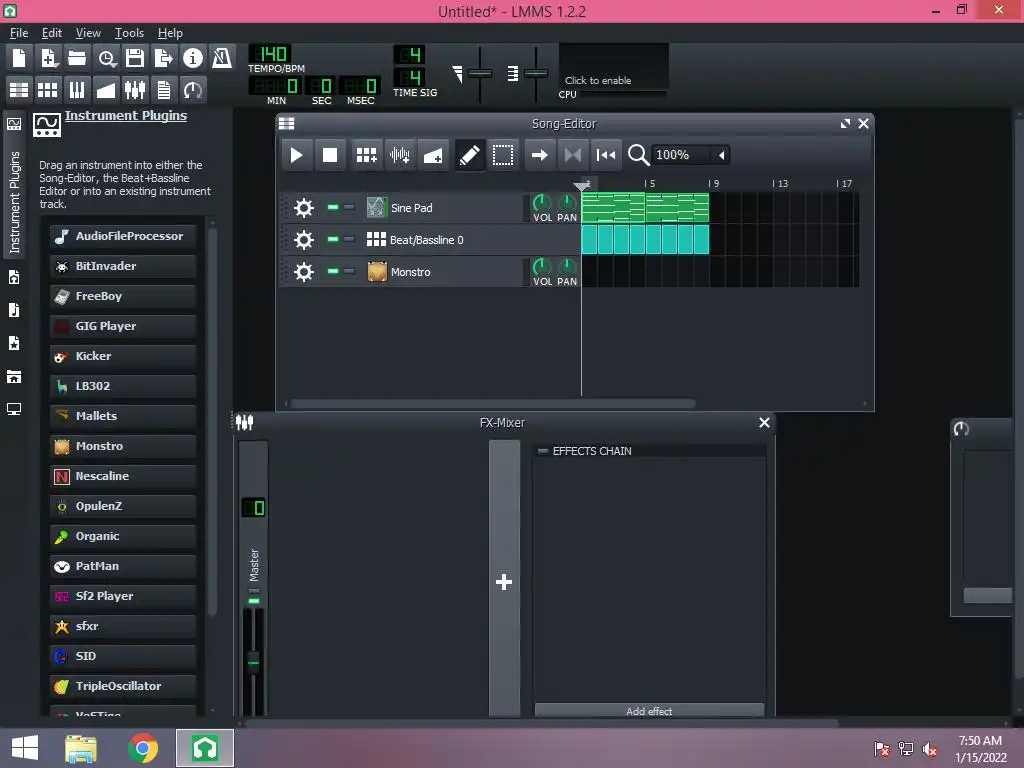Select edit mode selection tool

click(x=503, y=155)
